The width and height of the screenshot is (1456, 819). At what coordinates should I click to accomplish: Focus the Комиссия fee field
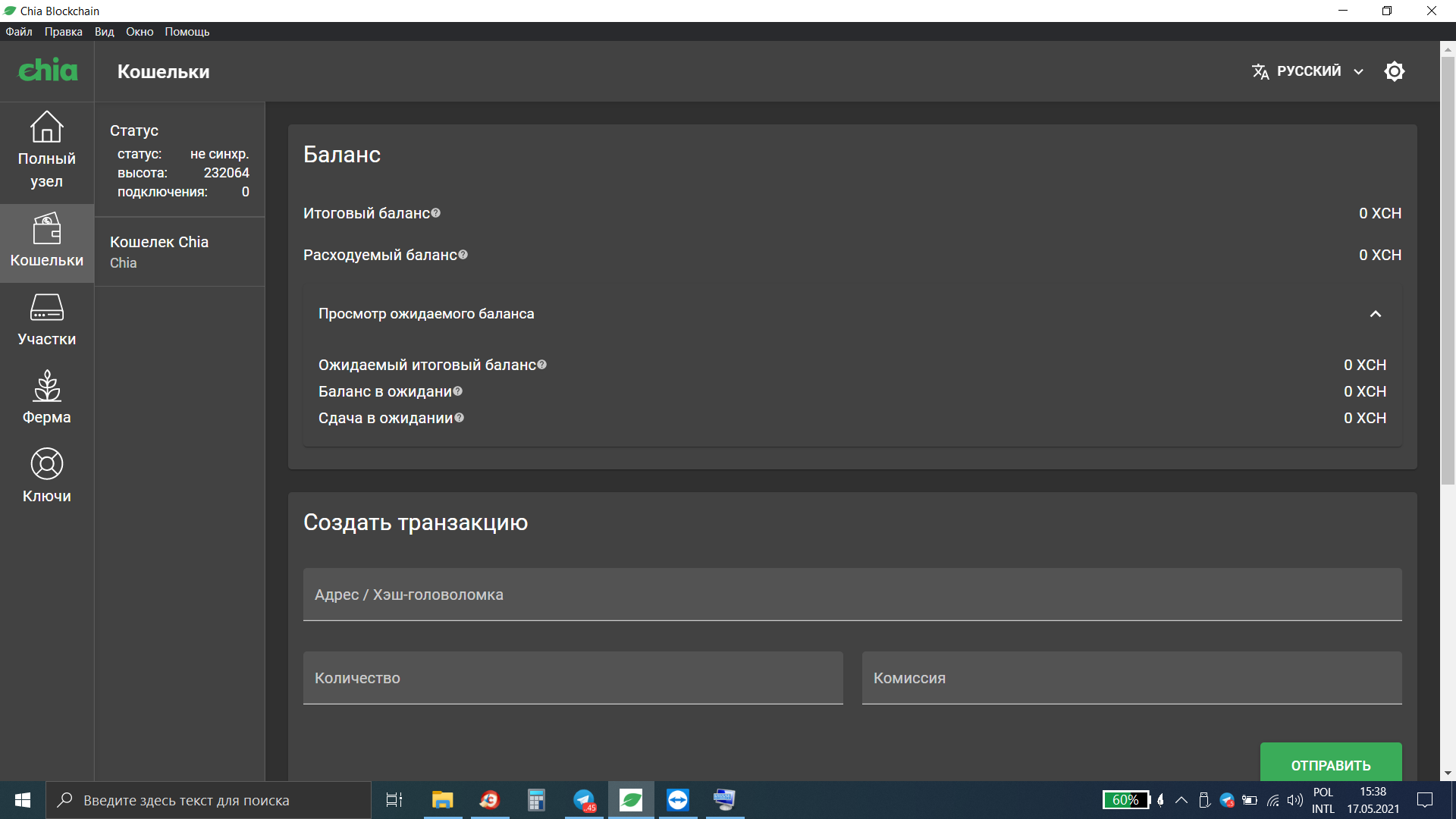point(1132,678)
